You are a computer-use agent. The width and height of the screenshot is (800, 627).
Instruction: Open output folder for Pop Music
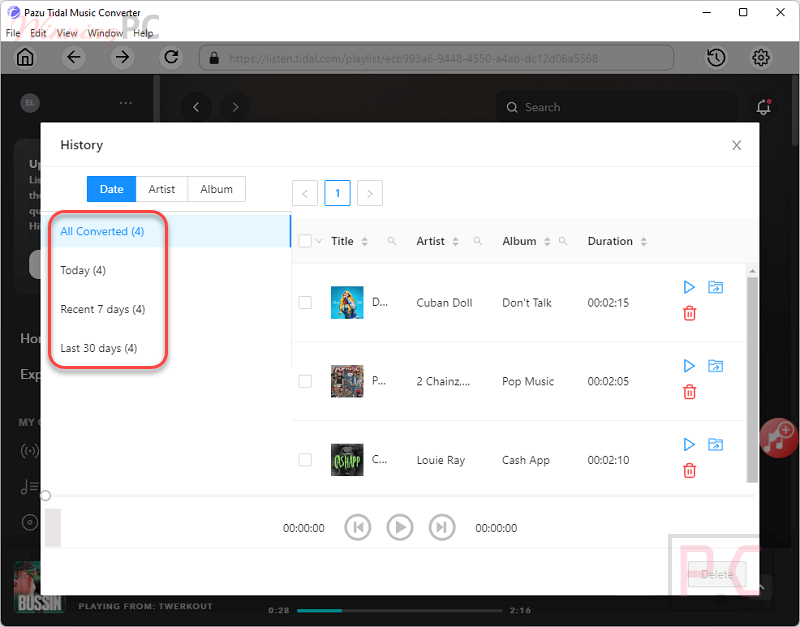click(715, 366)
